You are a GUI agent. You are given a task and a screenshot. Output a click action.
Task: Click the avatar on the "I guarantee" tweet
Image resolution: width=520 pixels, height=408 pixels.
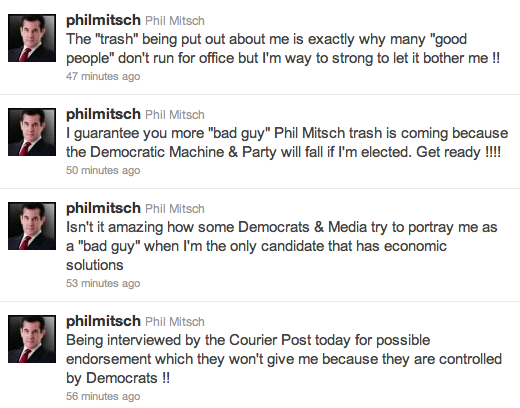pos(32,132)
